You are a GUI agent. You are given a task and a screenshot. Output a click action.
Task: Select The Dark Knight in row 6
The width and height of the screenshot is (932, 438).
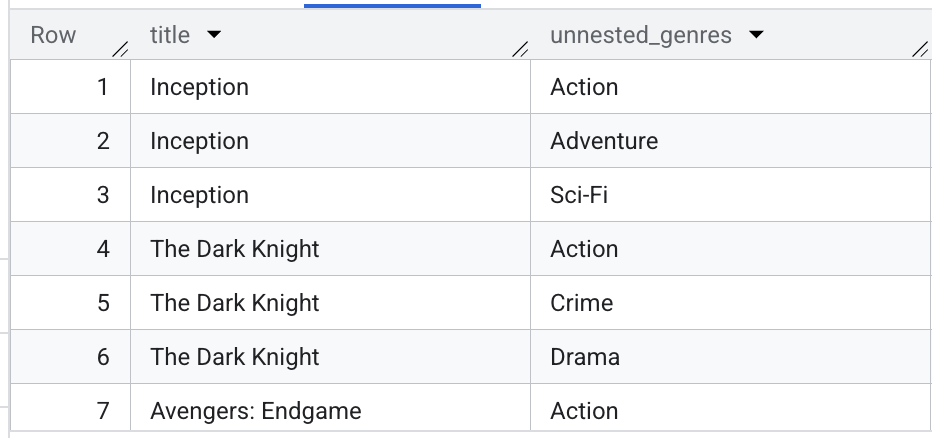[234, 357]
